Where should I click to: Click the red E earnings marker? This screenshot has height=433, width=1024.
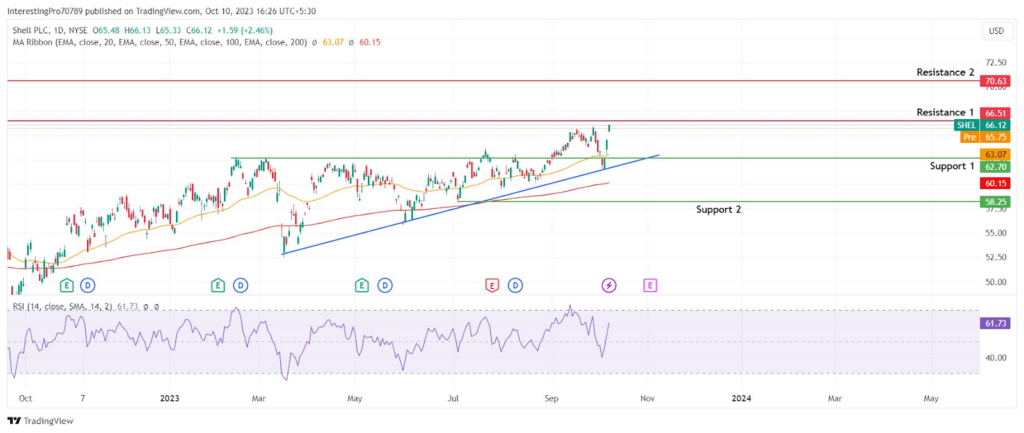492,285
